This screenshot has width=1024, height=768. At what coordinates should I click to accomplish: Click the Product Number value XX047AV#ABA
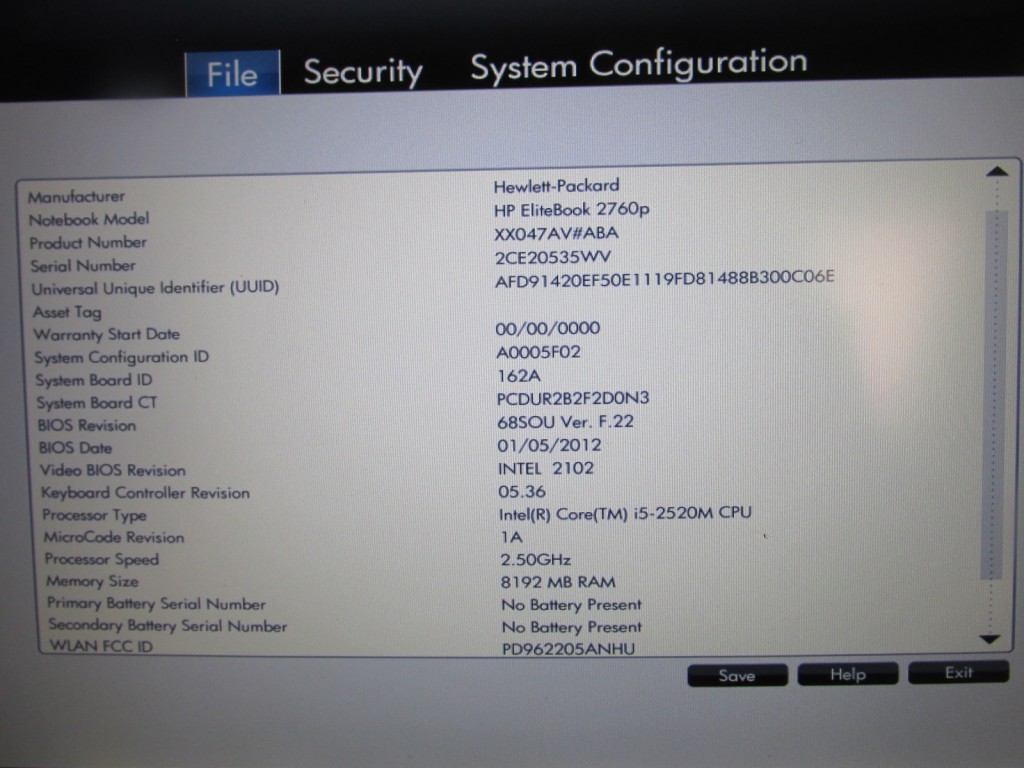556,234
